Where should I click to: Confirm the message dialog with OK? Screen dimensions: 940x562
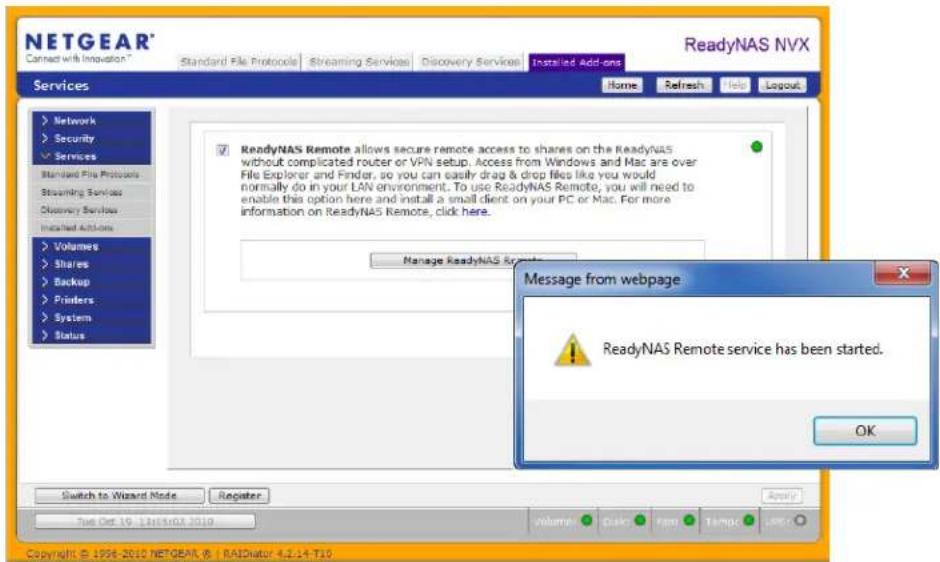tap(865, 431)
